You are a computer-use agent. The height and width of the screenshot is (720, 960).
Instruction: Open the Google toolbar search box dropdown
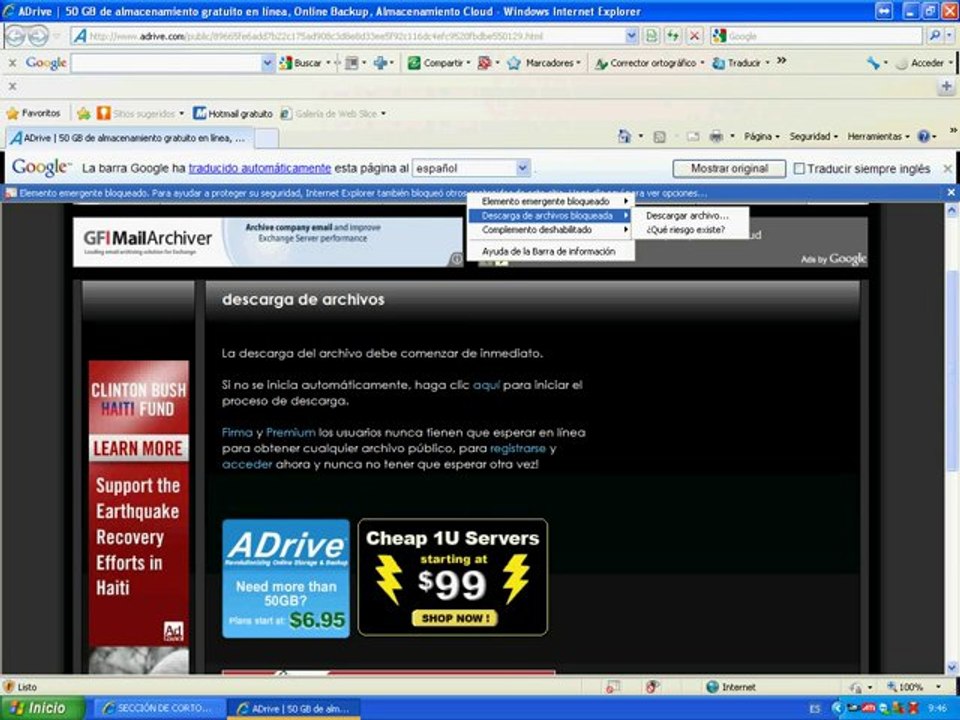click(x=267, y=62)
